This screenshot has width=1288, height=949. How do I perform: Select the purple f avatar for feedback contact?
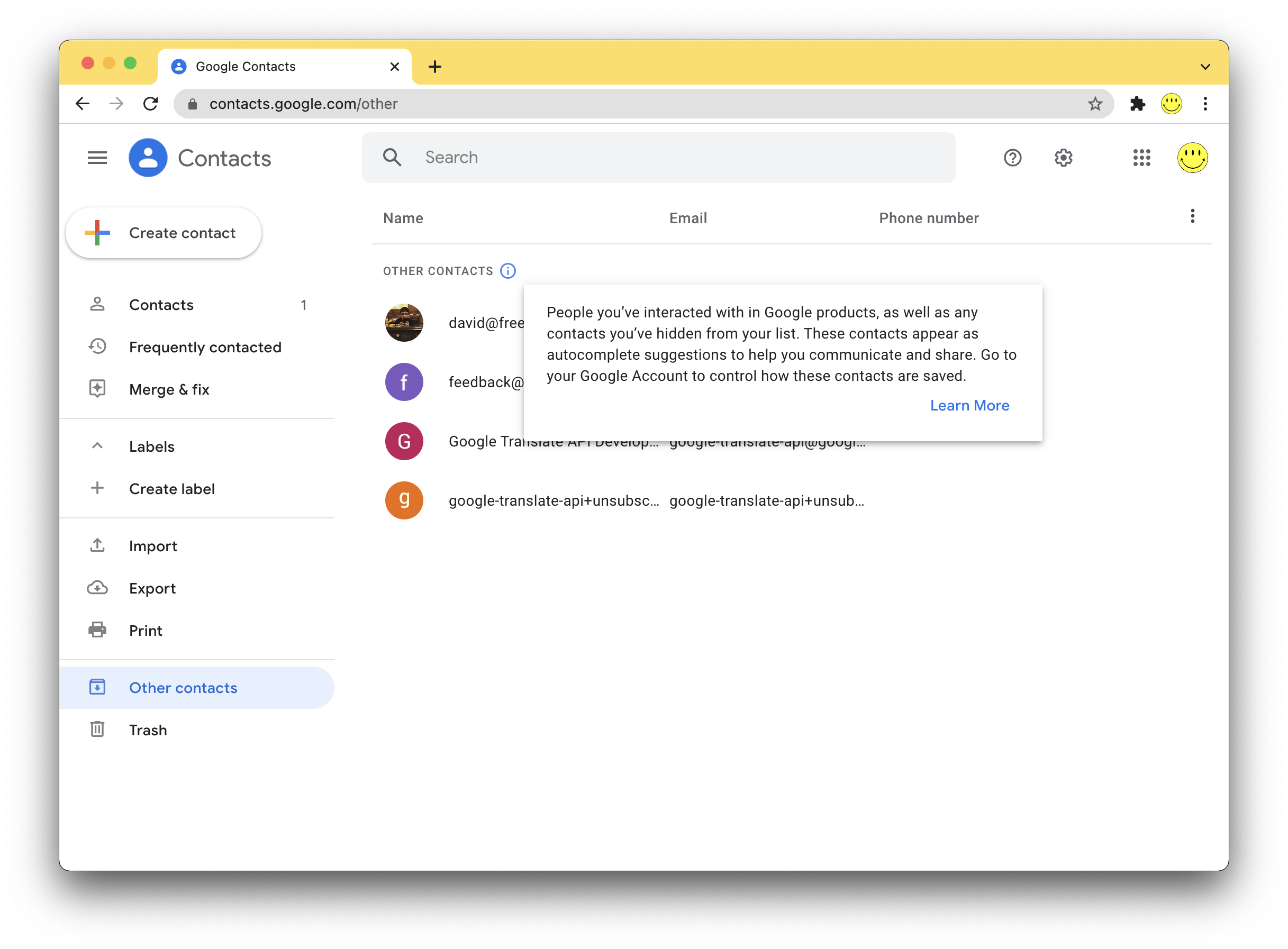(404, 381)
